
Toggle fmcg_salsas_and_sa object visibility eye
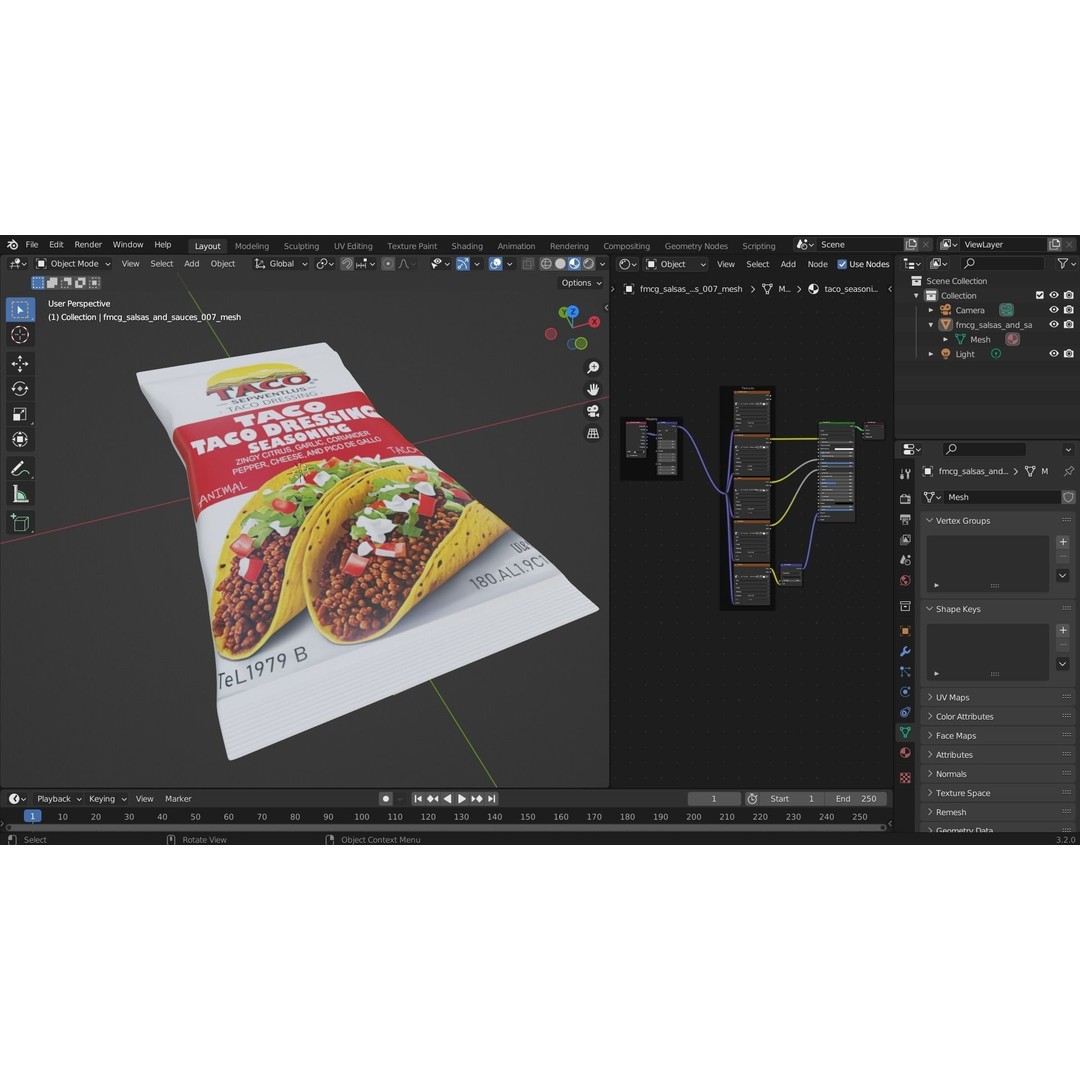(x=1054, y=324)
